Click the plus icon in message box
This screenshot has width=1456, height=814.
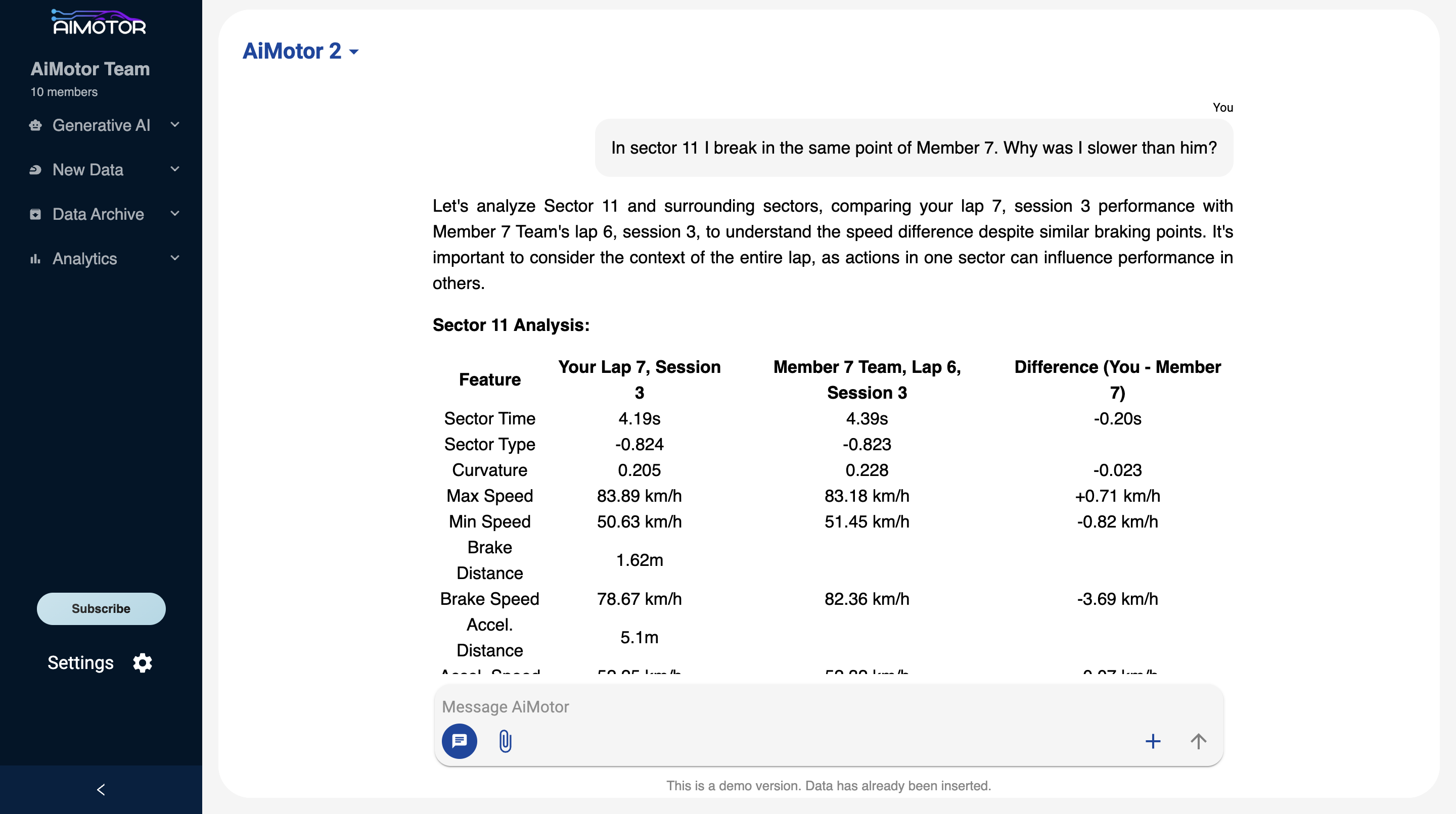coord(1153,741)
